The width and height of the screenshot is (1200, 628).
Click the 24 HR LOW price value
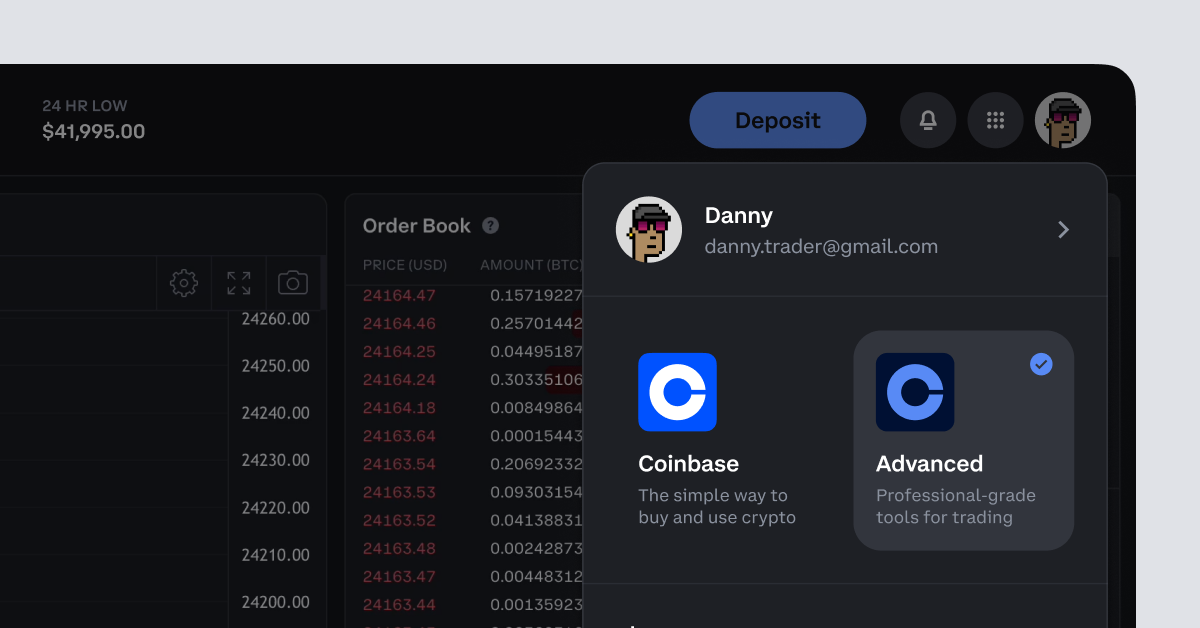click(x=94, y=131)
